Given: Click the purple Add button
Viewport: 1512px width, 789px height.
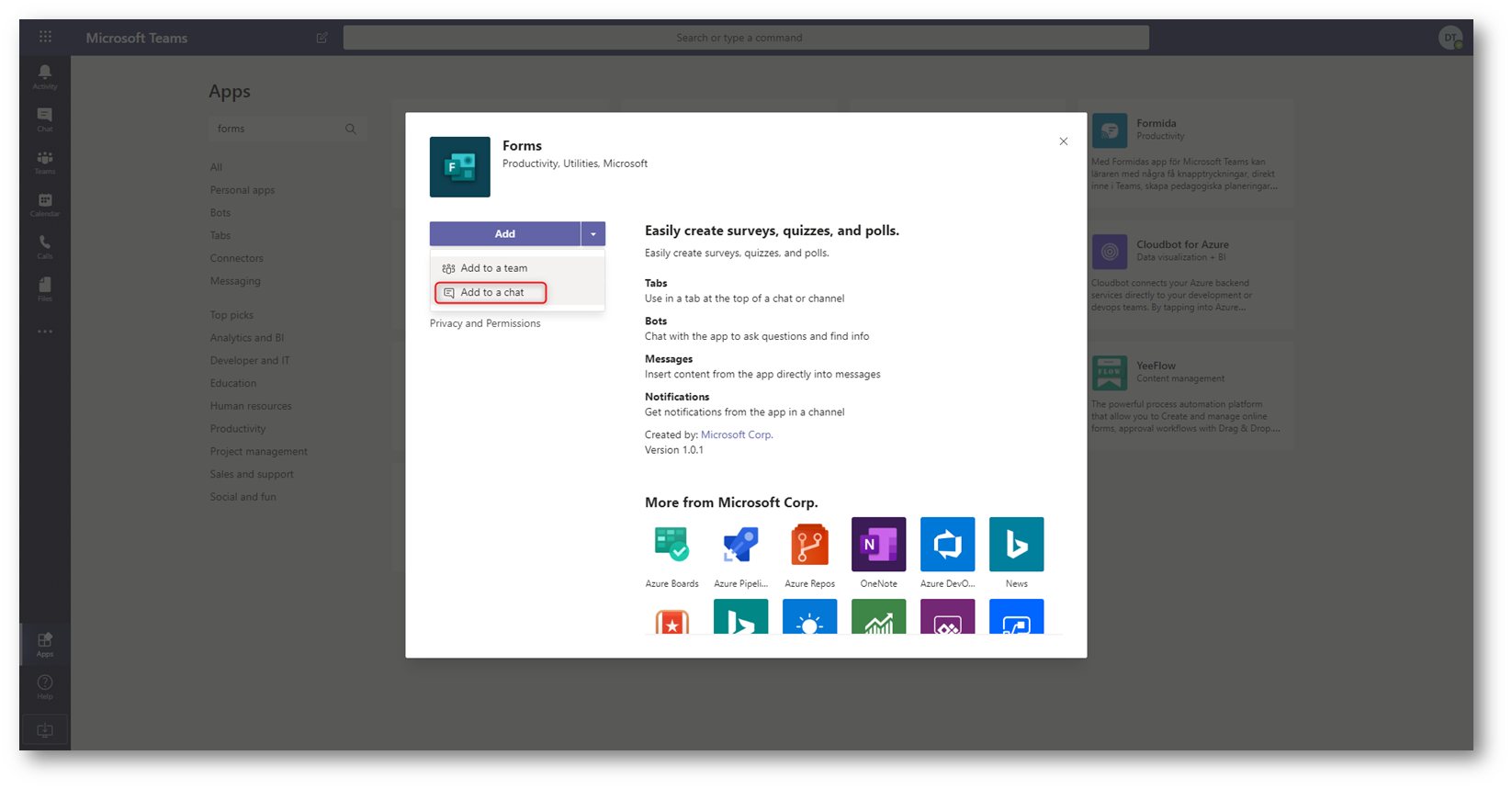Looking at the screenshot, I should tap(505, 234).
